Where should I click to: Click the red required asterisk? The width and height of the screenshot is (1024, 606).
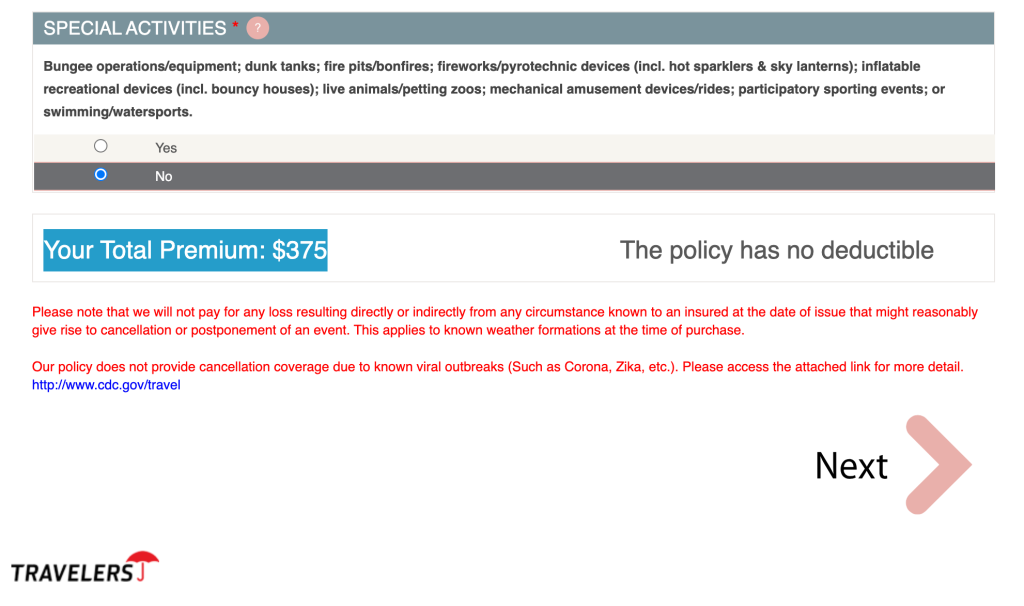236,26
